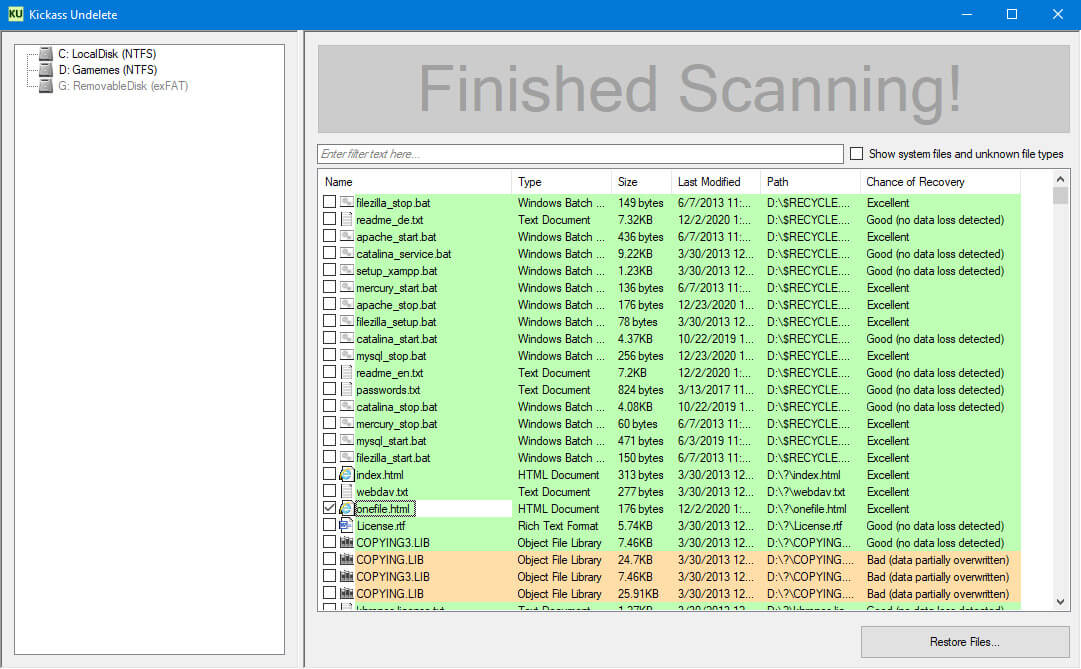
Task: Click the text icon of webdav.txt
Action: tap(347, 492)
